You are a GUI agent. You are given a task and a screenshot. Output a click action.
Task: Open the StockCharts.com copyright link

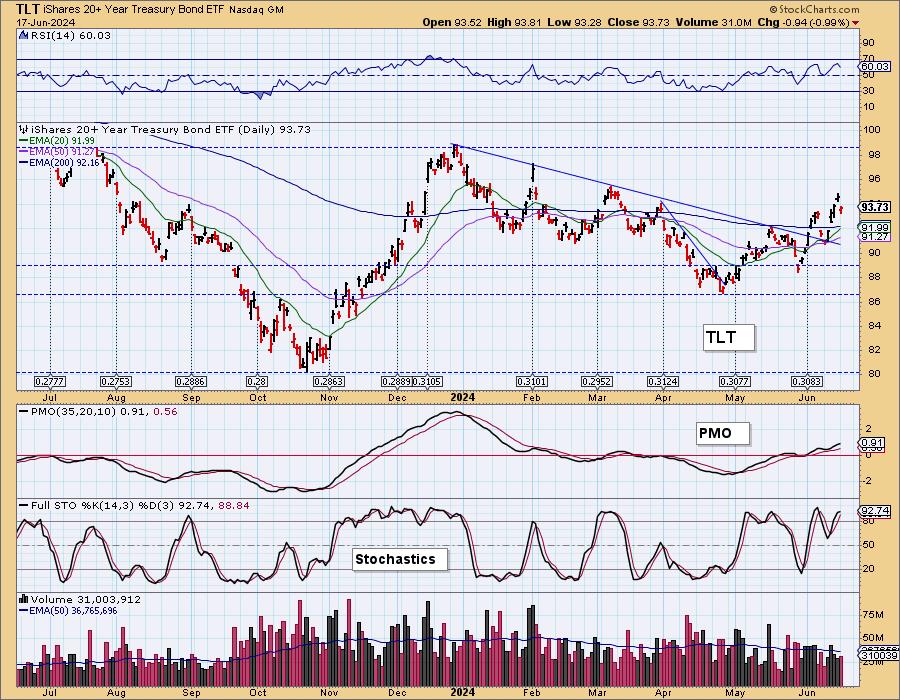pos(814,9)
